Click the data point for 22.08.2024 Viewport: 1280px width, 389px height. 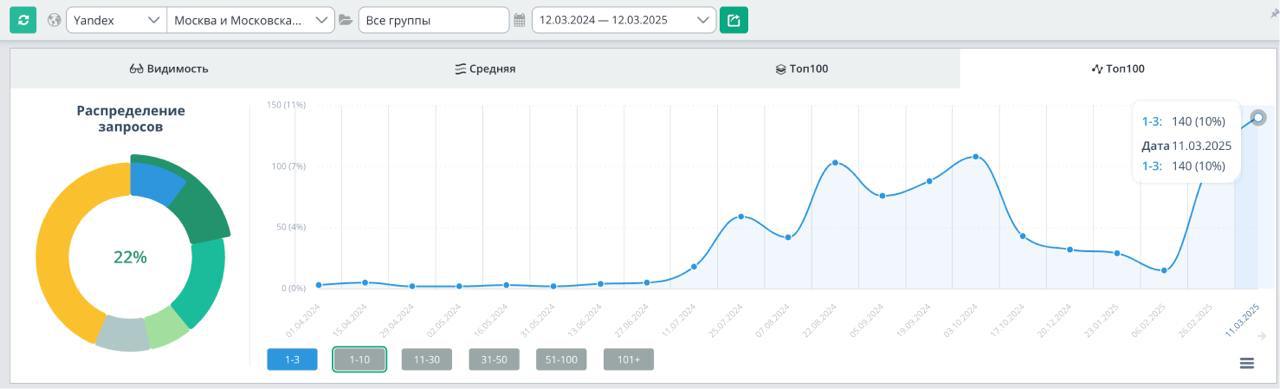pyautogui.click(x=835, y=162)
